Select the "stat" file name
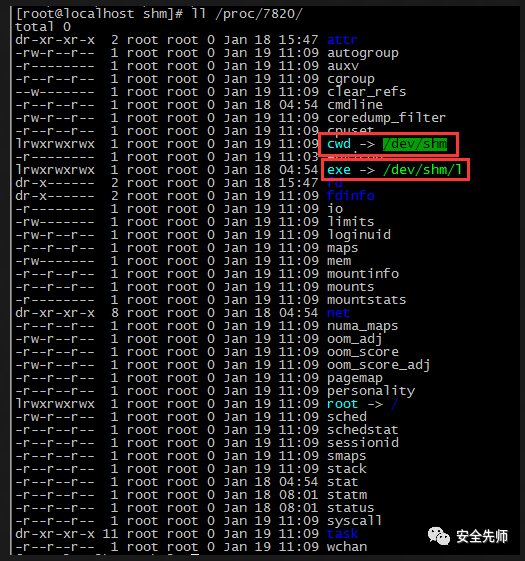 click(342, 482)
